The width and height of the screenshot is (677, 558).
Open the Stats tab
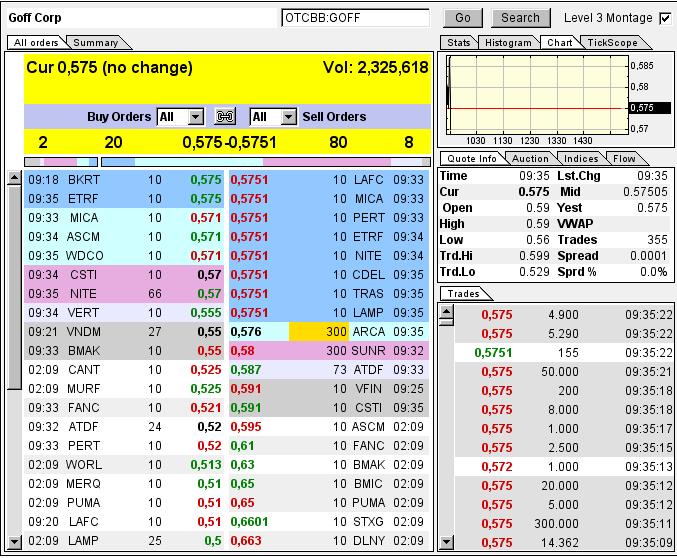[458, 42]
